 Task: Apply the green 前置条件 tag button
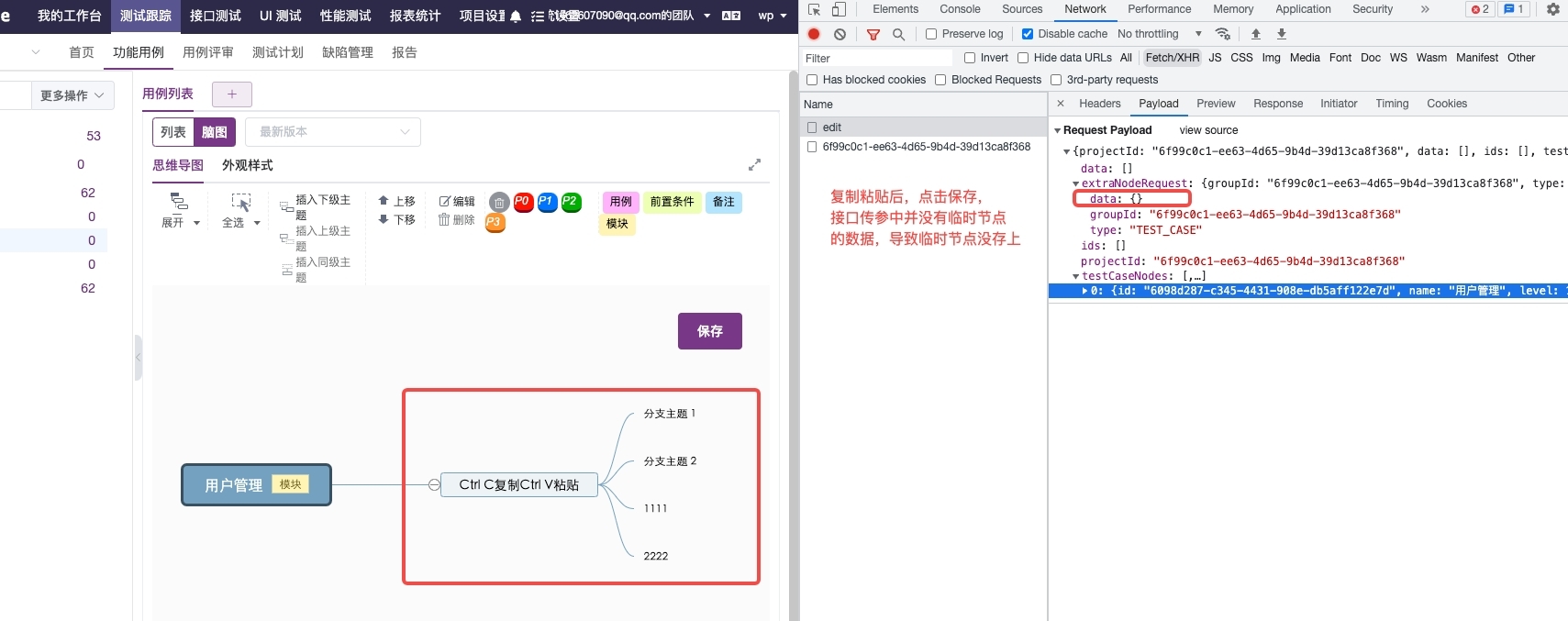(x=673, y=202)
